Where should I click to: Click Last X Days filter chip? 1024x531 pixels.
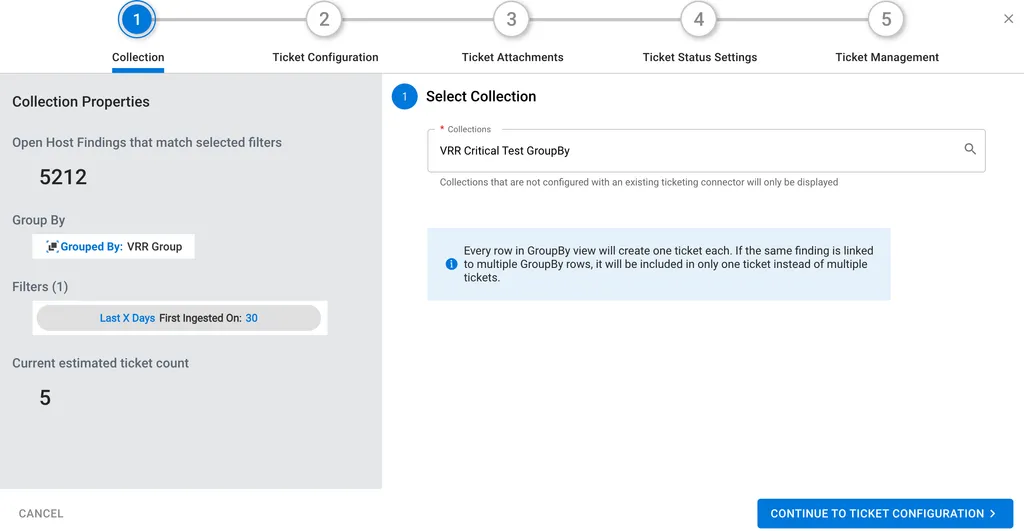click(178, 318)
